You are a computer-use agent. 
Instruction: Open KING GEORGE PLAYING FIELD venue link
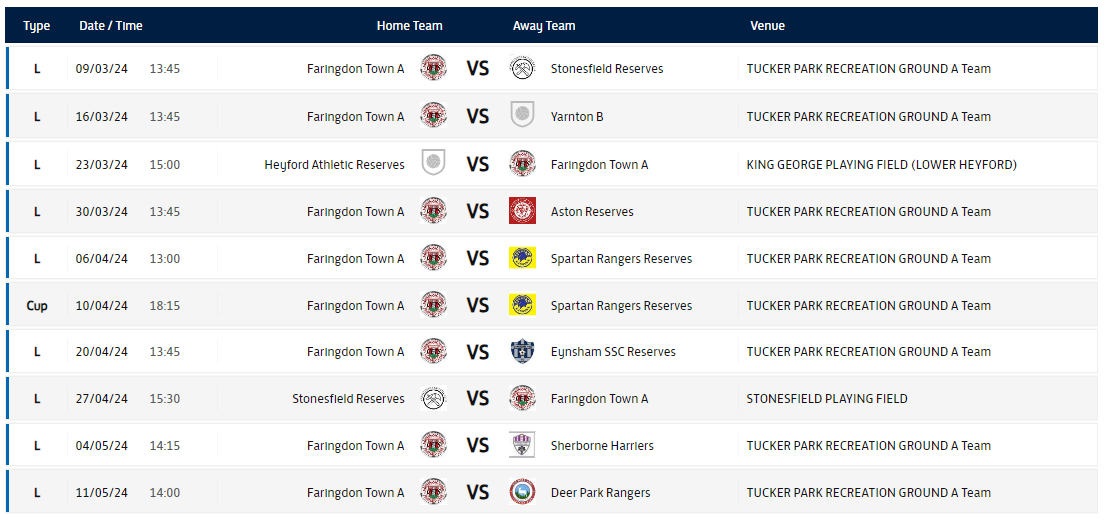tap(881, 164)
